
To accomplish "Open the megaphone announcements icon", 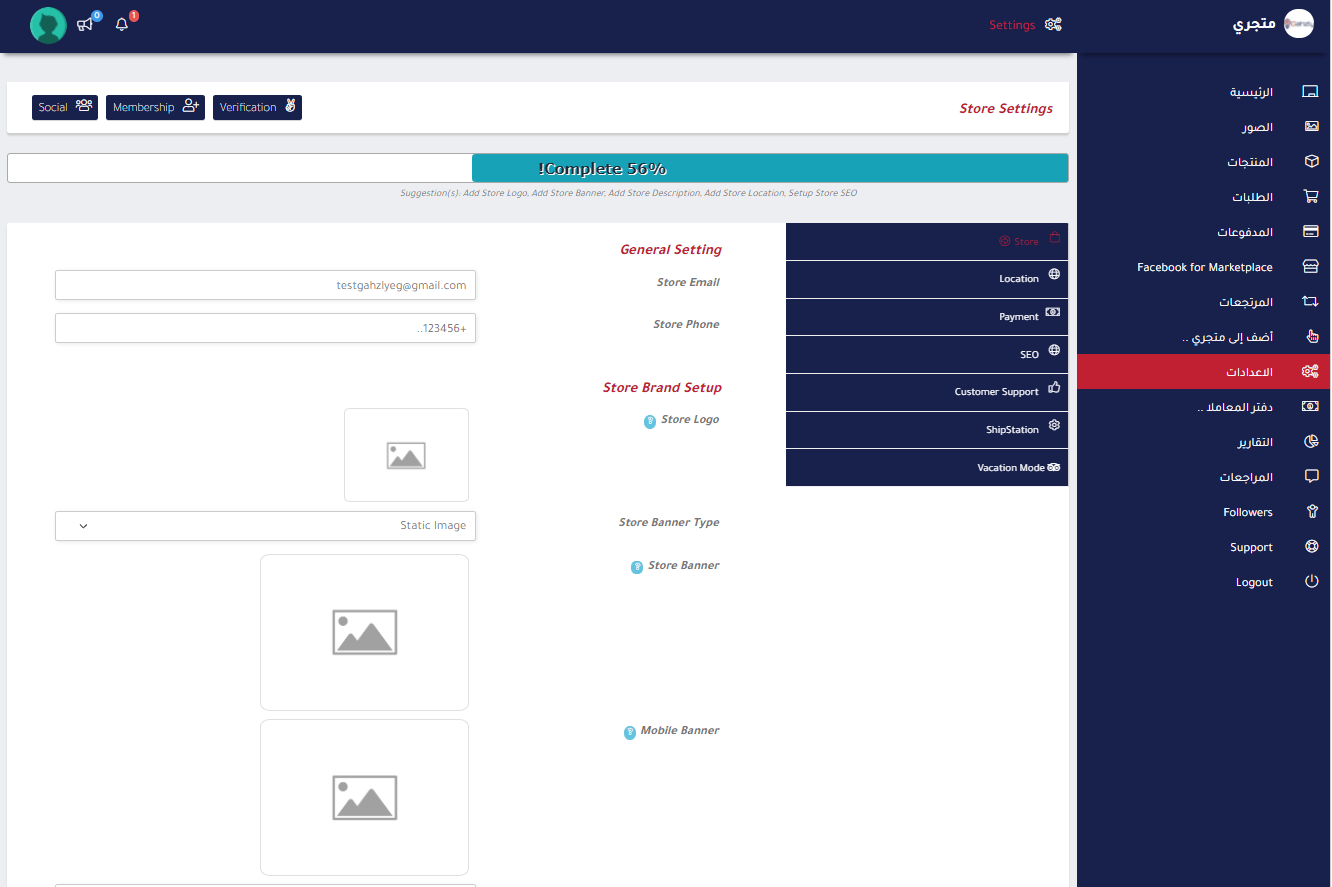I will pos(85,24).
